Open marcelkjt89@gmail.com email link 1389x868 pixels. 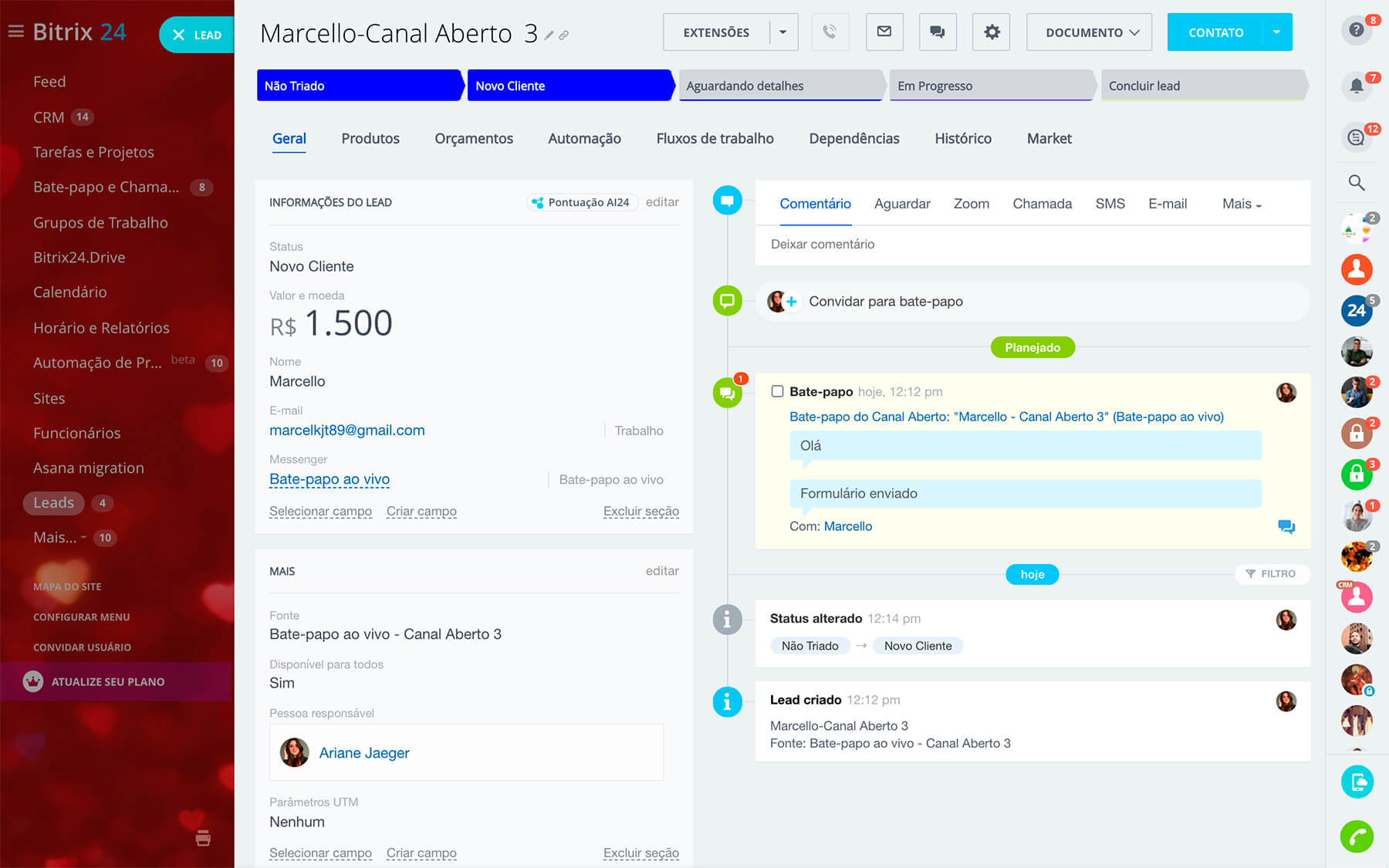(x=346, y=431)
